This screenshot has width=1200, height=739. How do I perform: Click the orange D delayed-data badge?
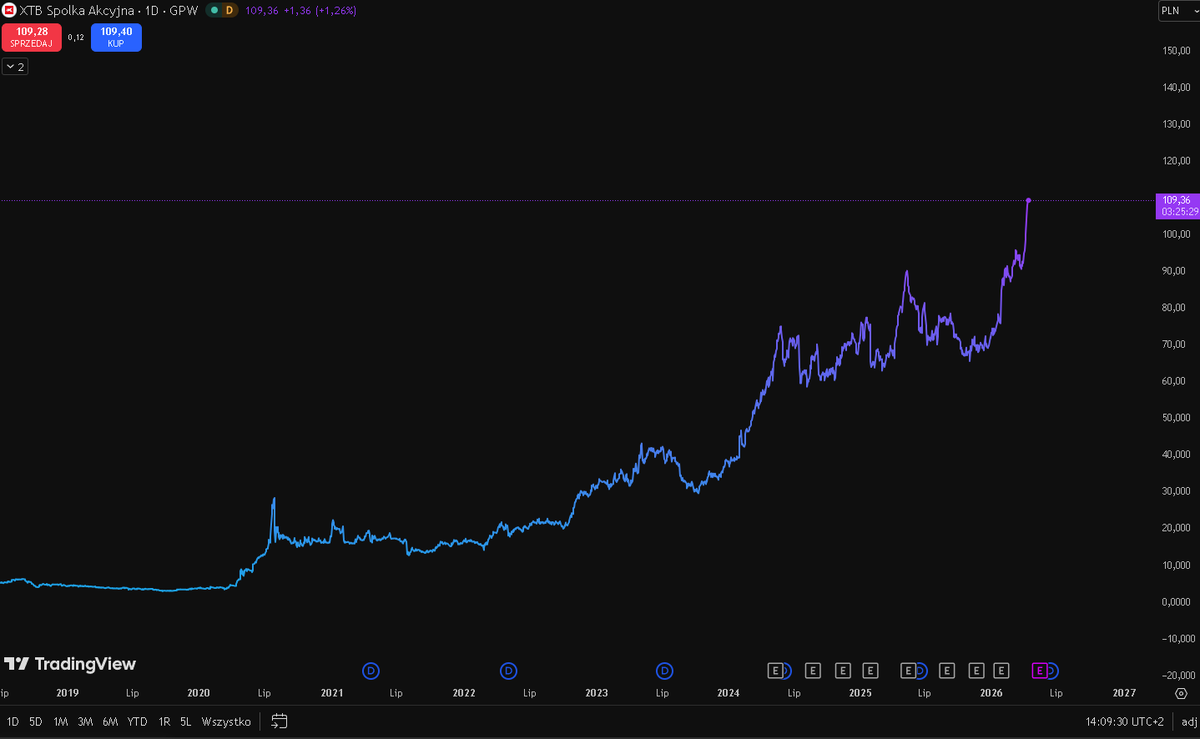[229, 10]
